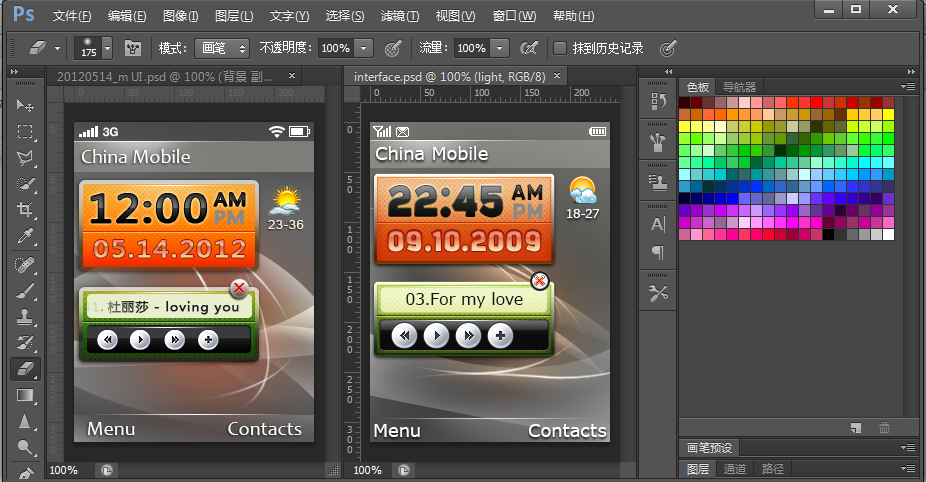Open the File menu
Screen dimensions: 926x482
click(72, 16)
